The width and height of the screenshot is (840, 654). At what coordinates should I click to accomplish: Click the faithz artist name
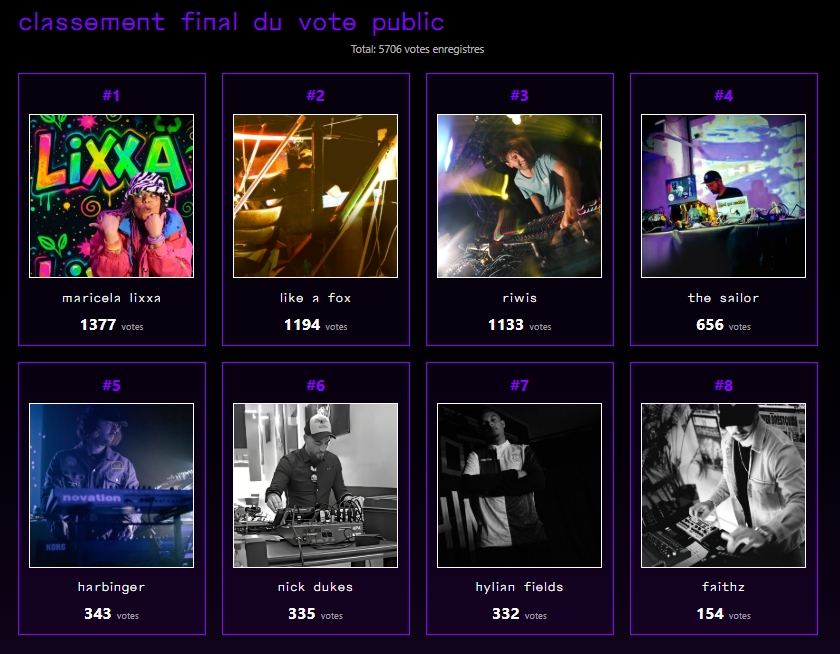tap(723, 587)
